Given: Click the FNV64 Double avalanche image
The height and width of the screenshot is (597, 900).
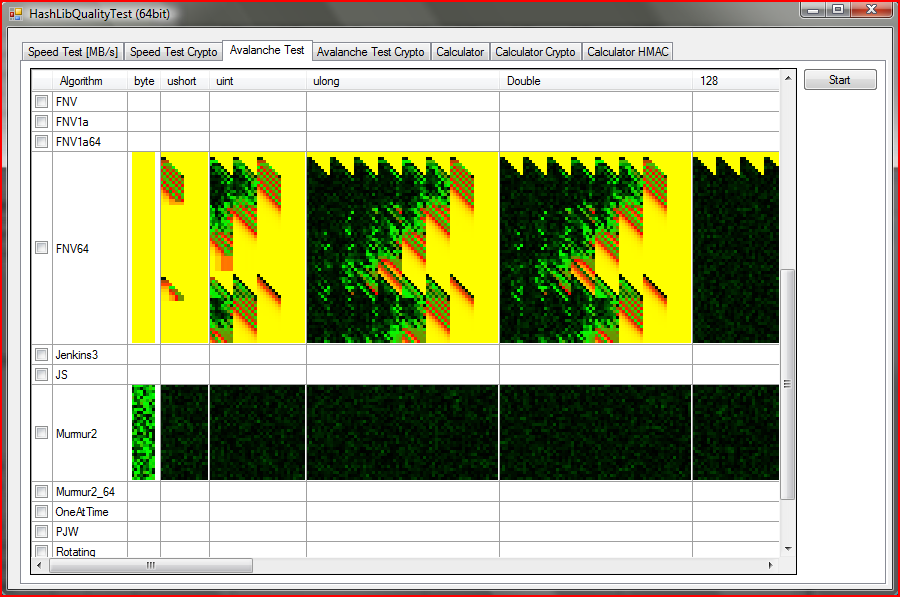Looking at the screenshot, I should click(x=596, y=247).
